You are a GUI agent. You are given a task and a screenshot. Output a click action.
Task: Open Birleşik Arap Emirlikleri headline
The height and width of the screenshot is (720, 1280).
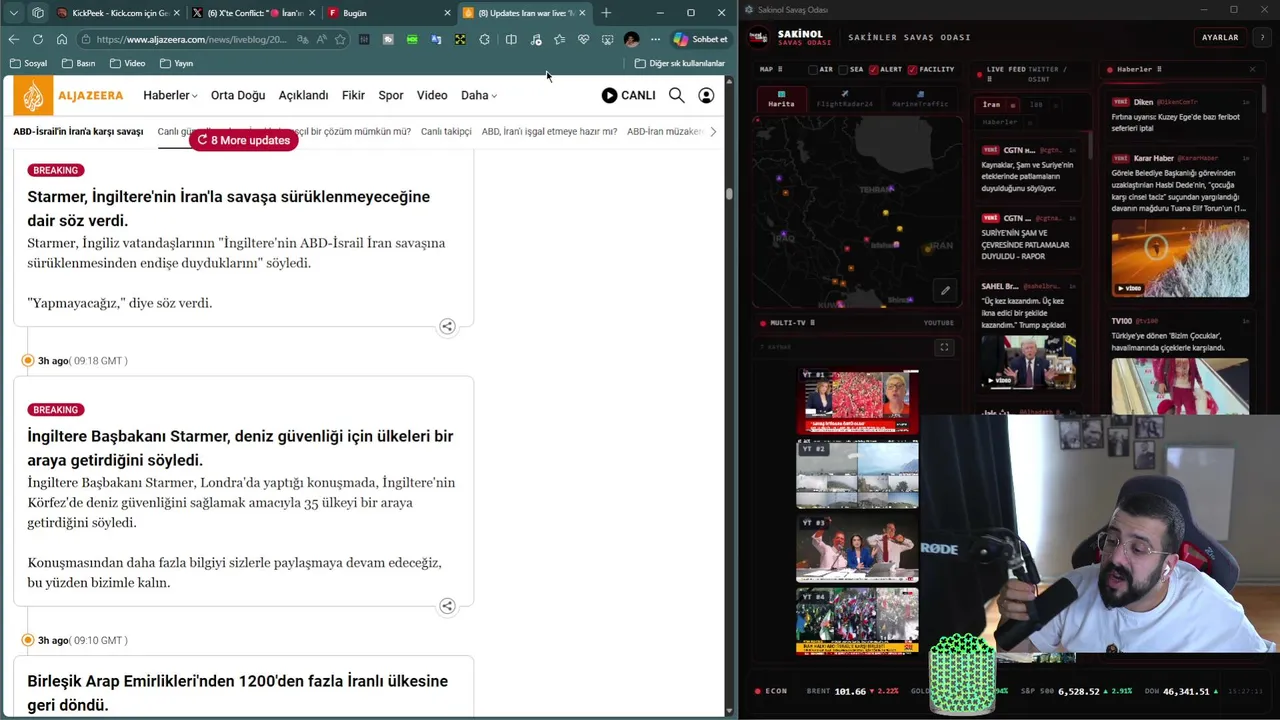[237, 693]
